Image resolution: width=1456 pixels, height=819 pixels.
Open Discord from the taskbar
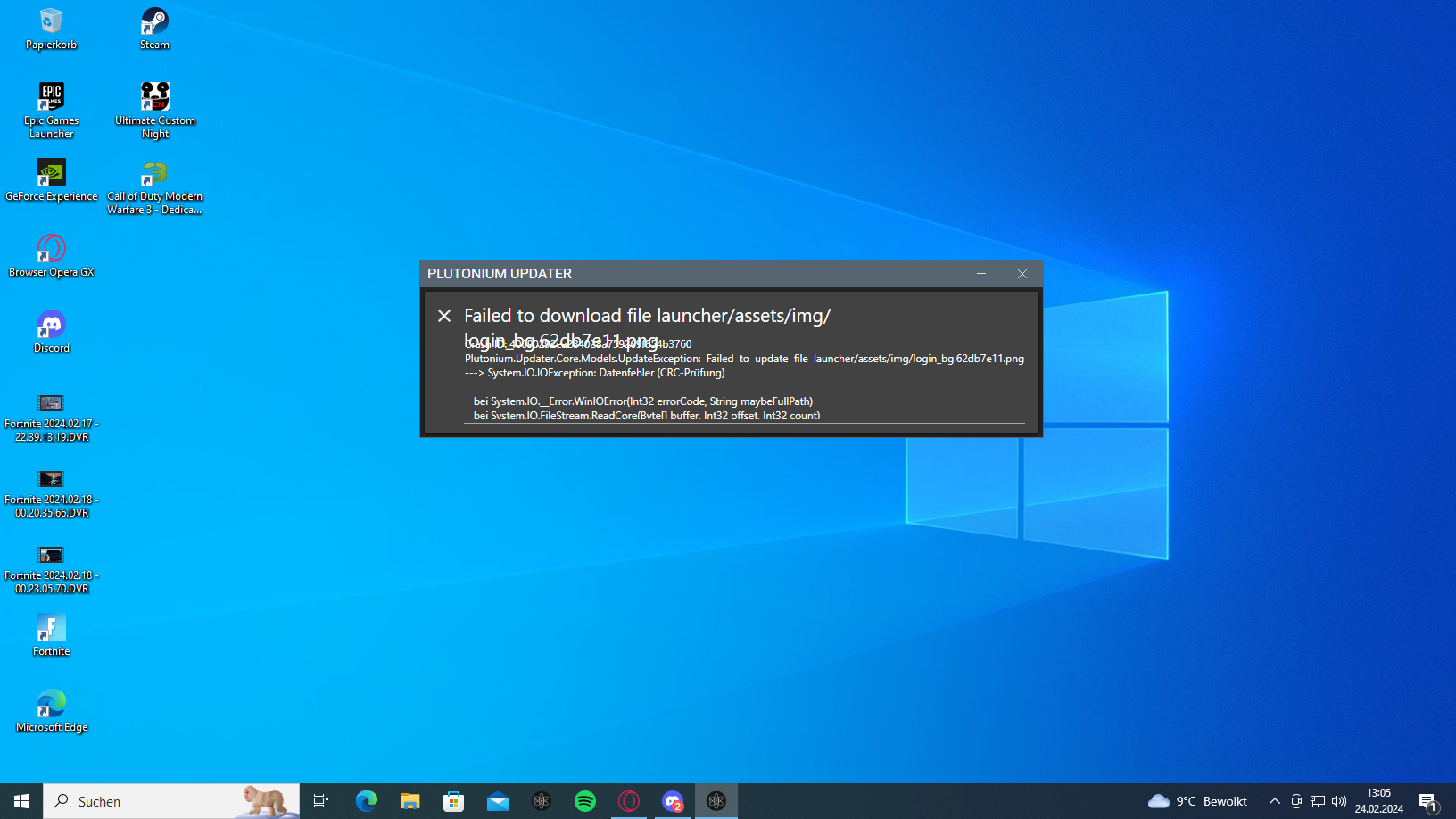[x=672, y=801]
